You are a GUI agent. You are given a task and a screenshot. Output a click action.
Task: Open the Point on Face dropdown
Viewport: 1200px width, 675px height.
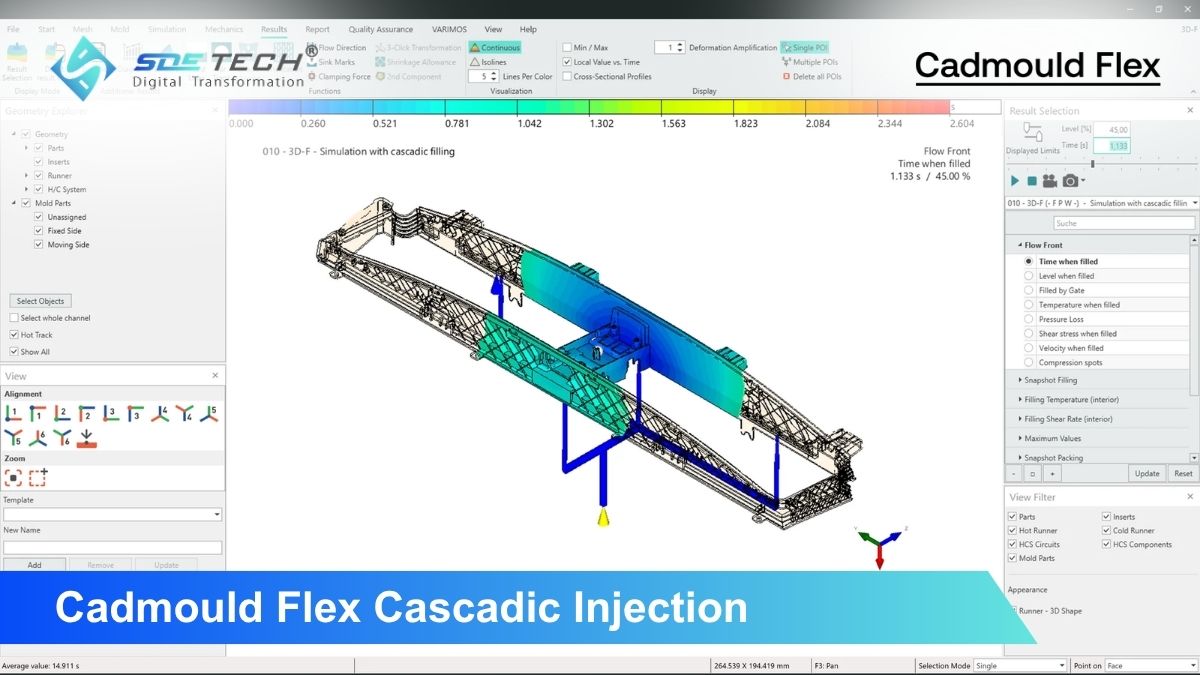pos(1150,665)
